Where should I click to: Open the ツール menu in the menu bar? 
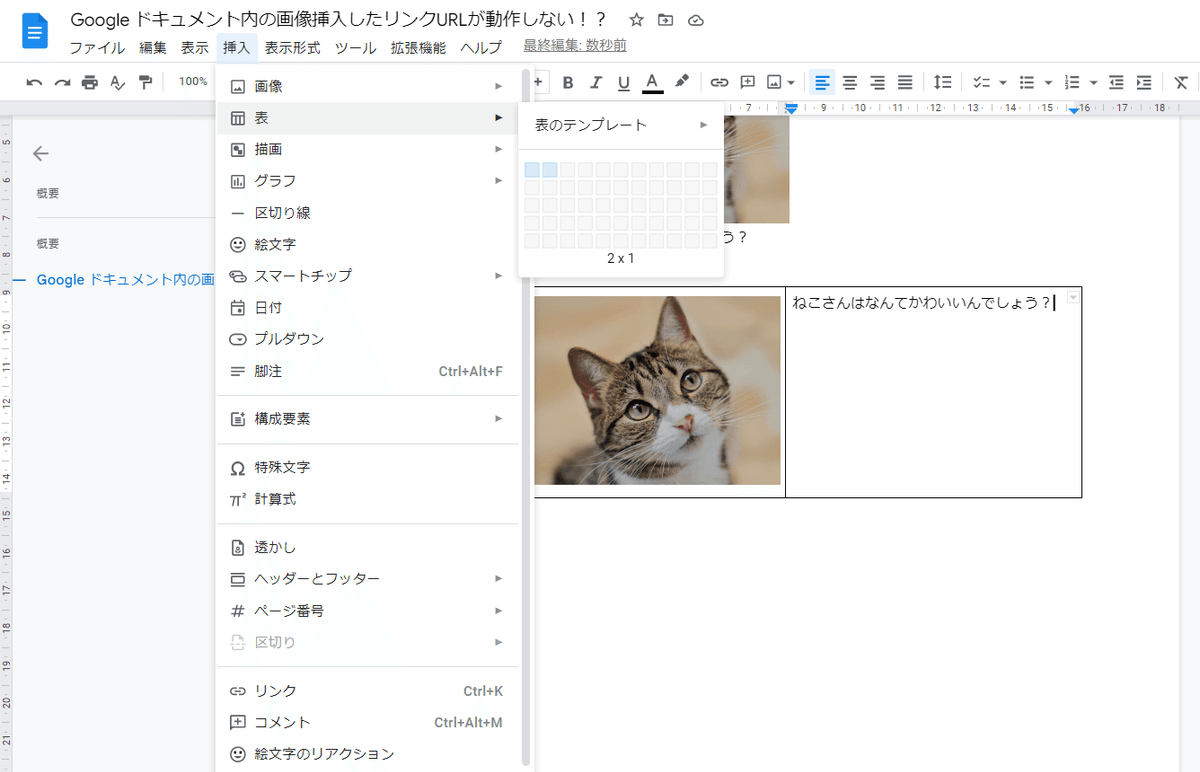[356, 47]
